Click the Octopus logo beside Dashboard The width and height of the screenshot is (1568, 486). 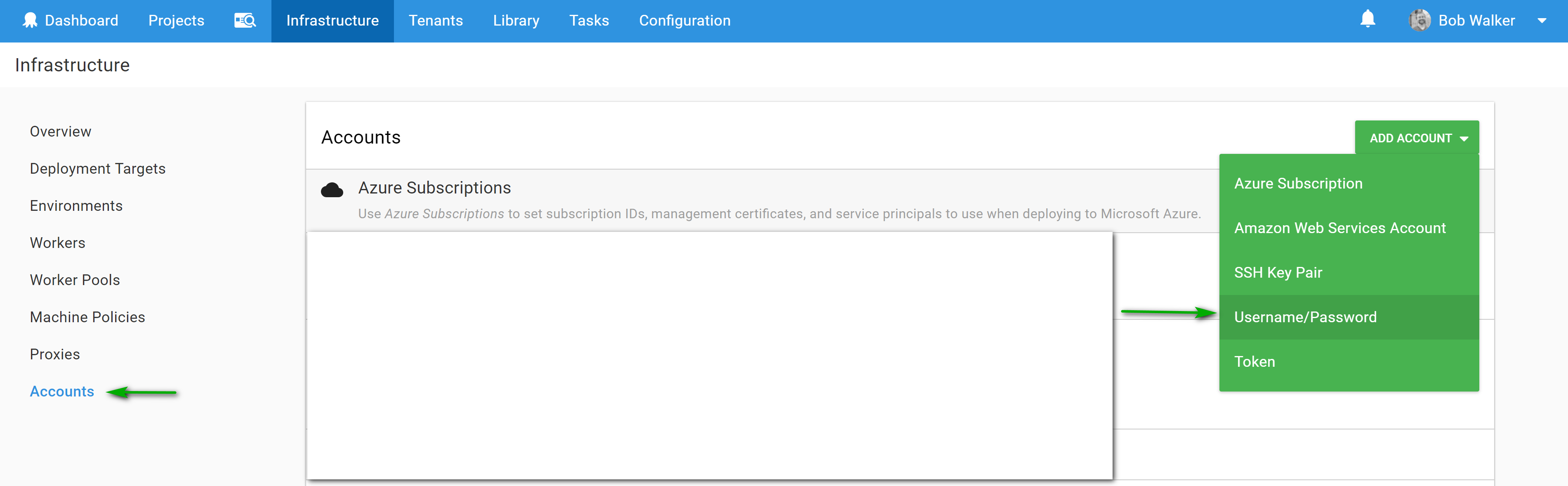[30, 21]
